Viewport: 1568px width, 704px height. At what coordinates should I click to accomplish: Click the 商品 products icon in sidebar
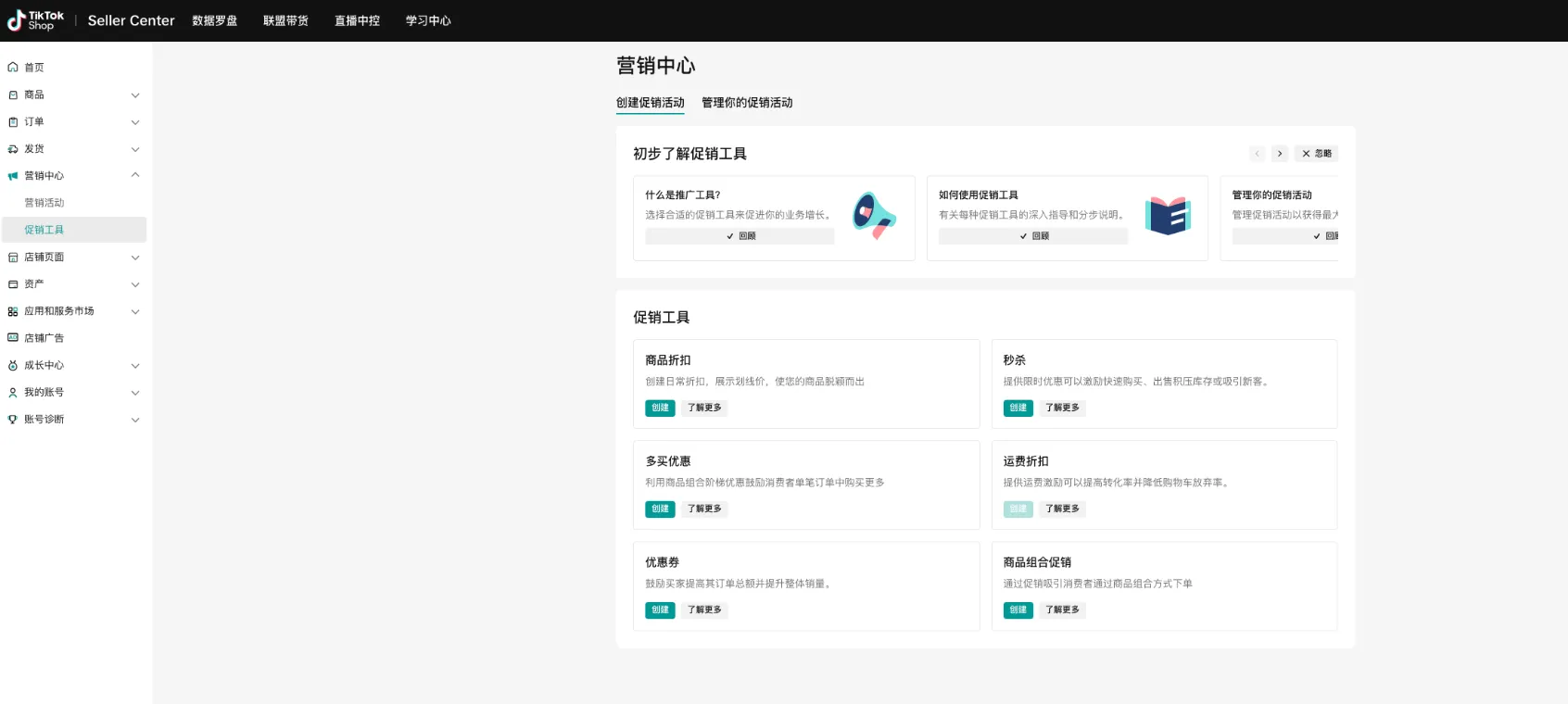(13, 94)
